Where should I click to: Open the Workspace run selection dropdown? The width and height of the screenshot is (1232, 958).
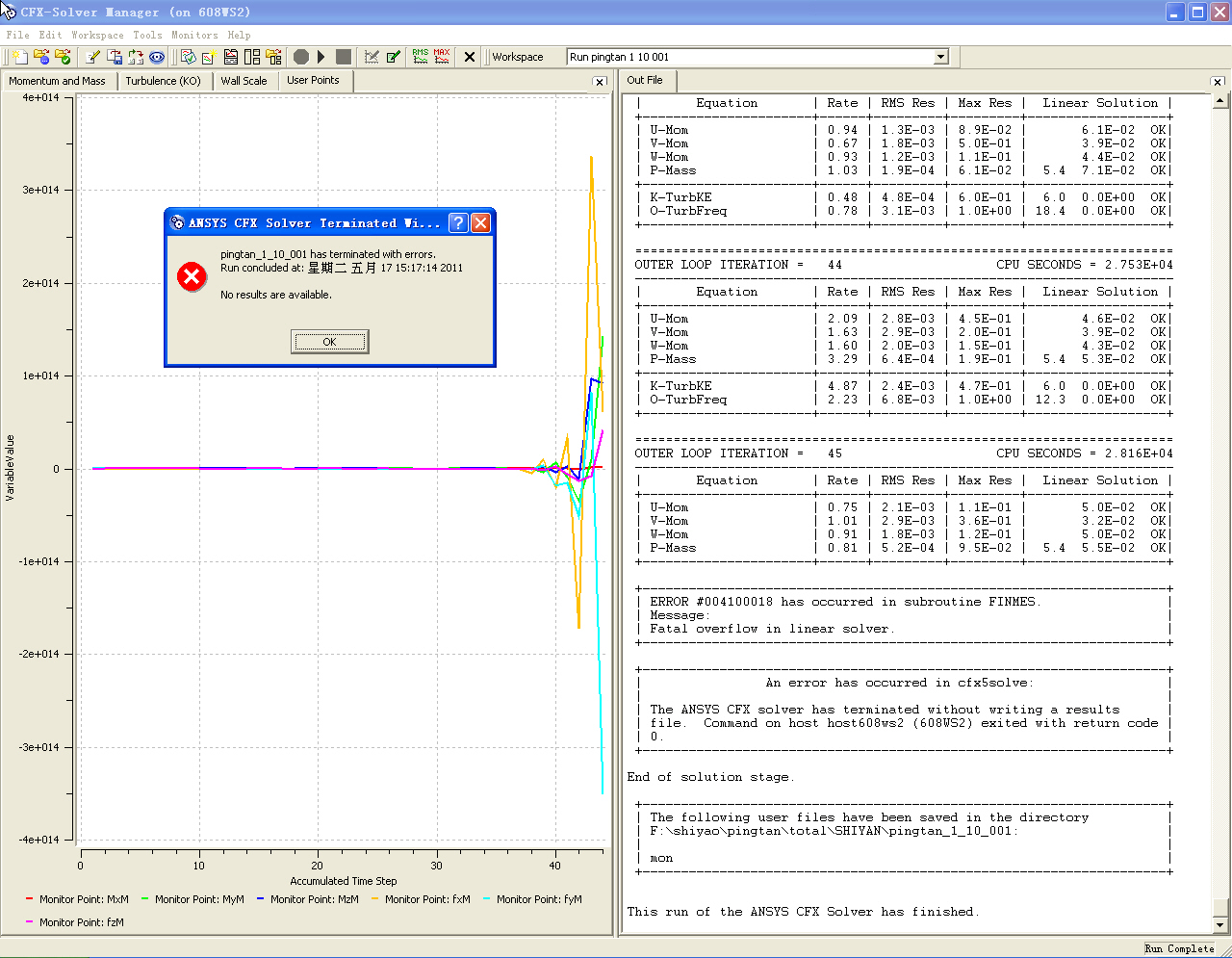coord(940,57)
